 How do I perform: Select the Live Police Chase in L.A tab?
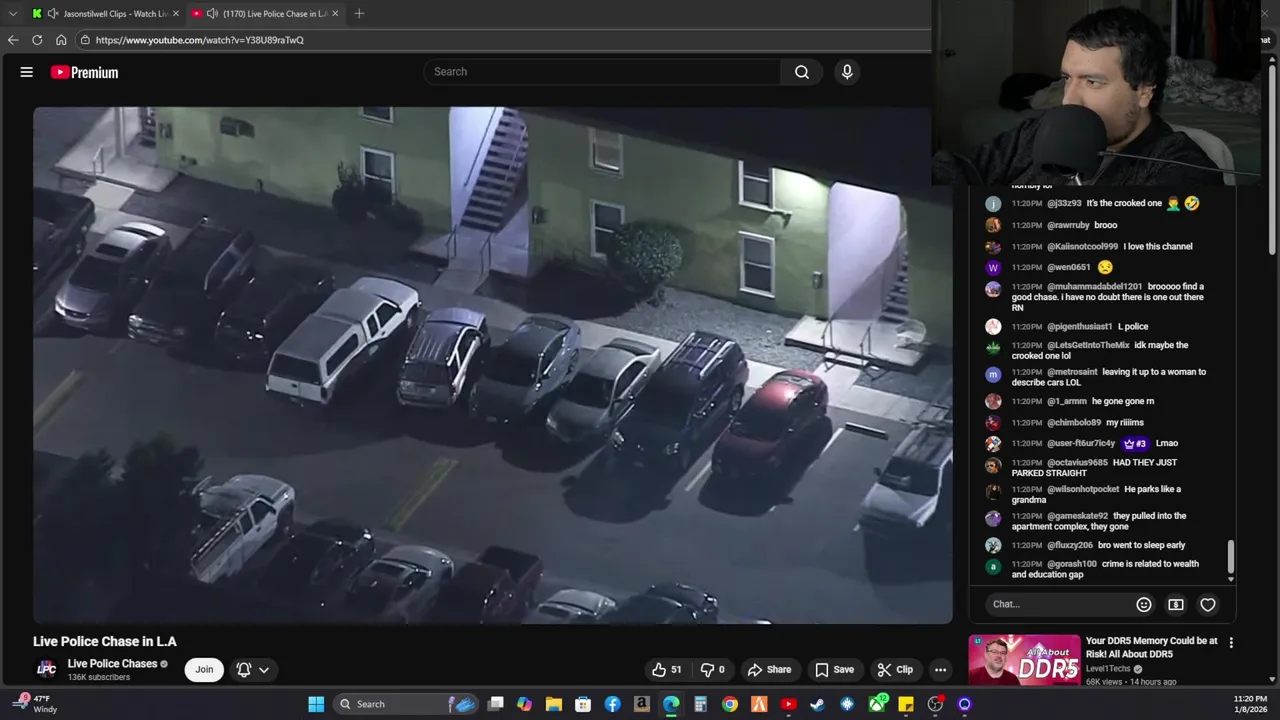267,13
